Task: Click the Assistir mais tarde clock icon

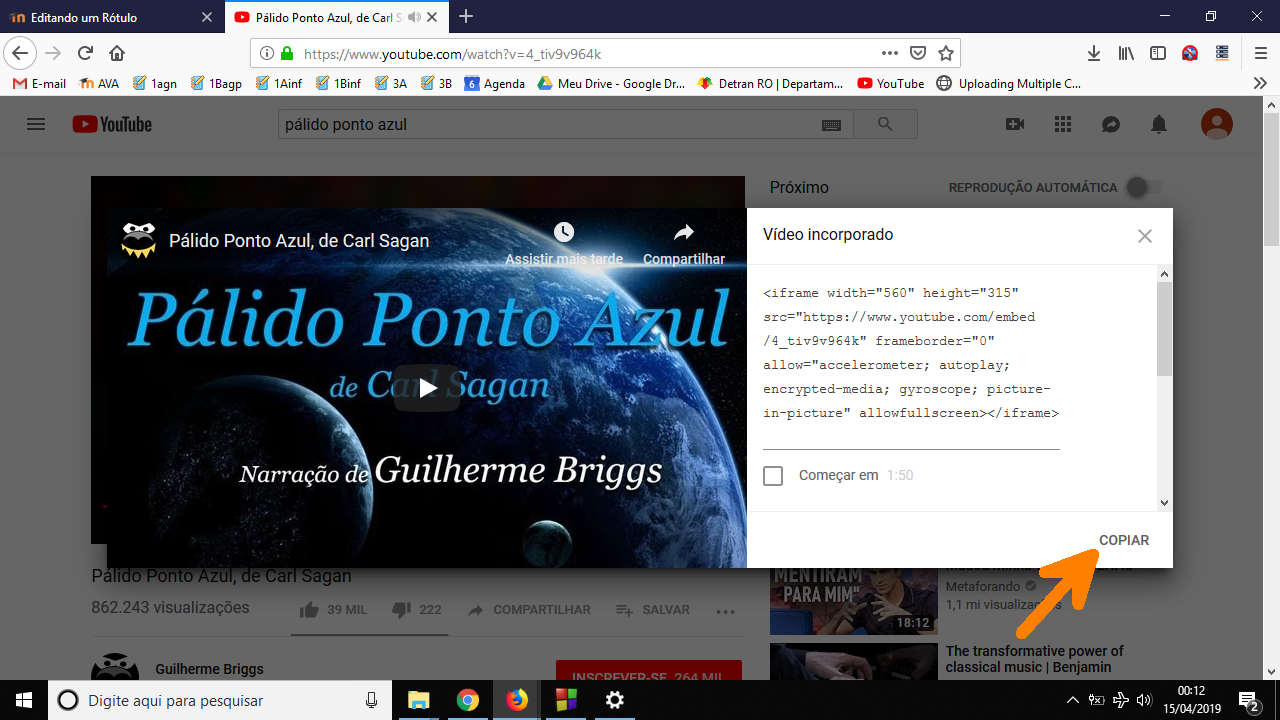Action: click(564, 232)
